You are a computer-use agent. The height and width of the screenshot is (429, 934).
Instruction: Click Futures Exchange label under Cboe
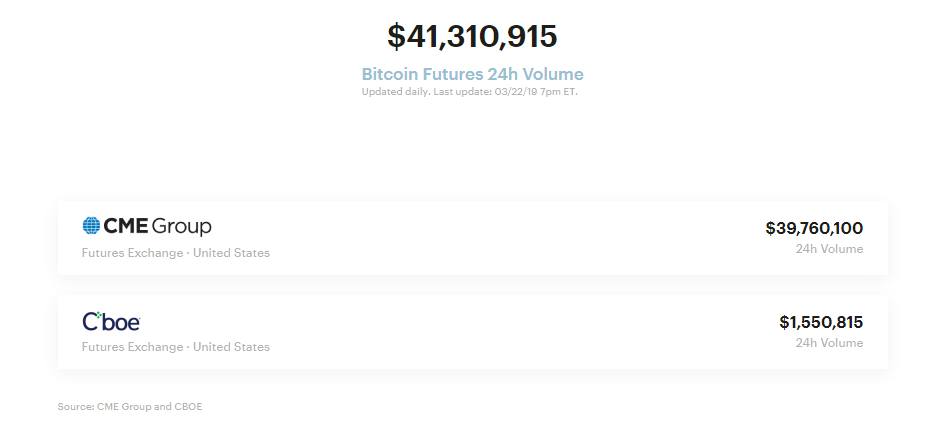pyautogui.click(x=132, y=347)
